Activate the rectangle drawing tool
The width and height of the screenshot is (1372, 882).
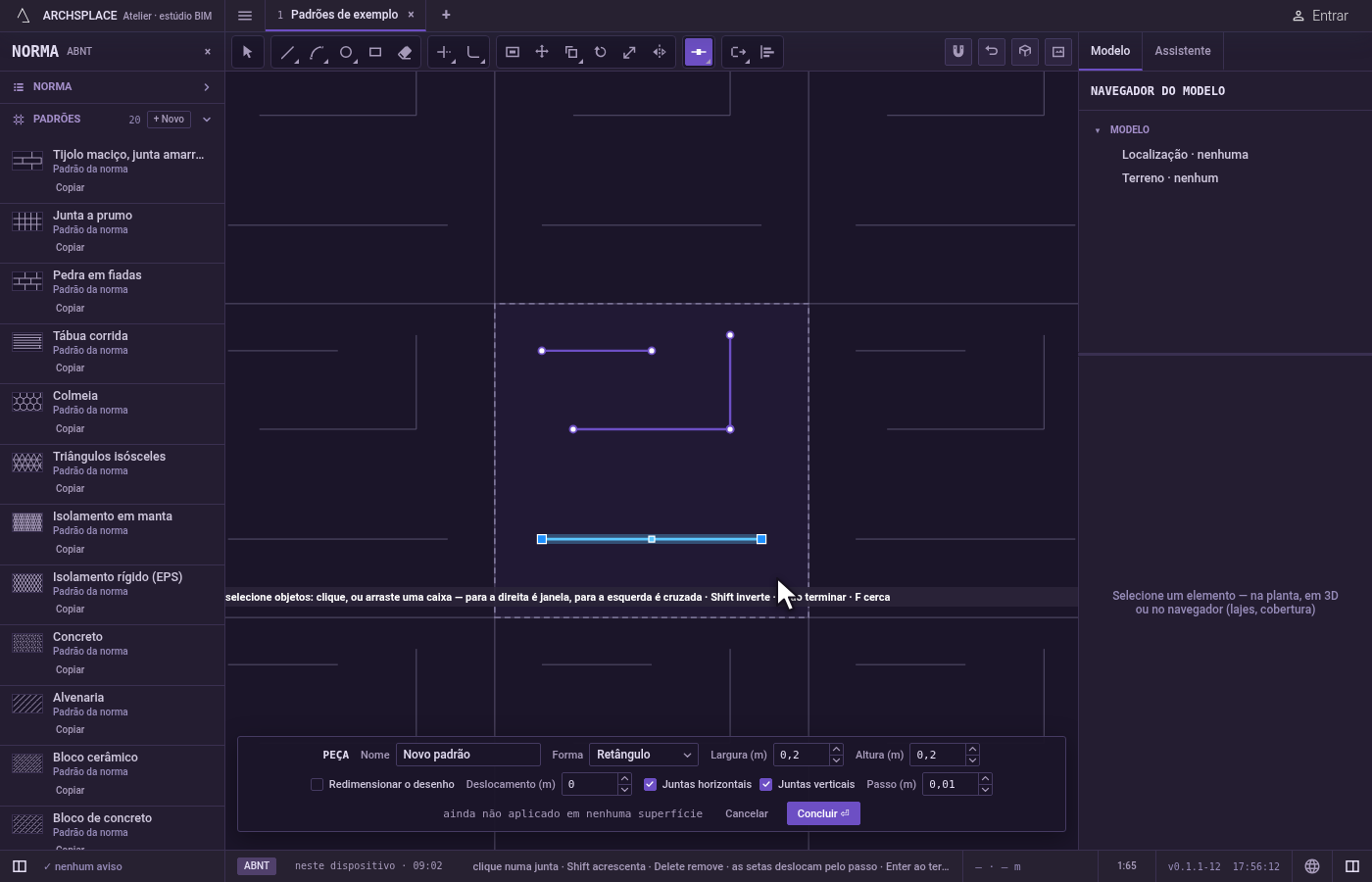pos(375,52)
